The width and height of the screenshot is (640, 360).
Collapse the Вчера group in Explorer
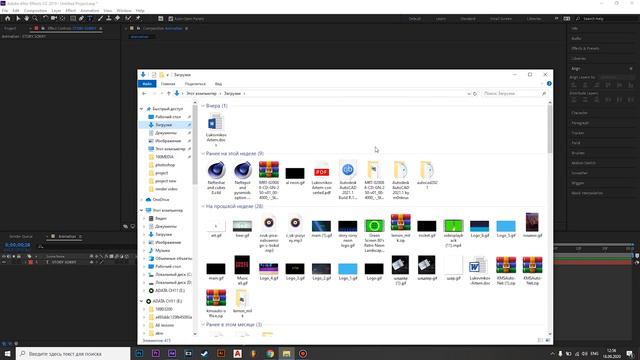coord(203,106)
